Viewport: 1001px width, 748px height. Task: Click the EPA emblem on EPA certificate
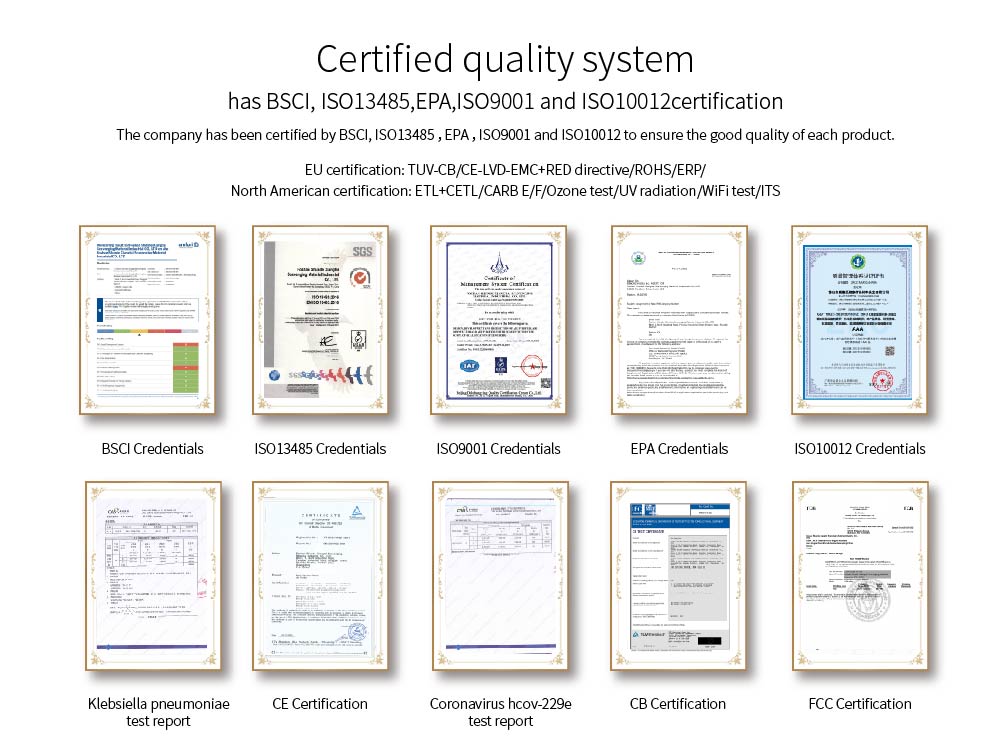(x=637, y=258)
